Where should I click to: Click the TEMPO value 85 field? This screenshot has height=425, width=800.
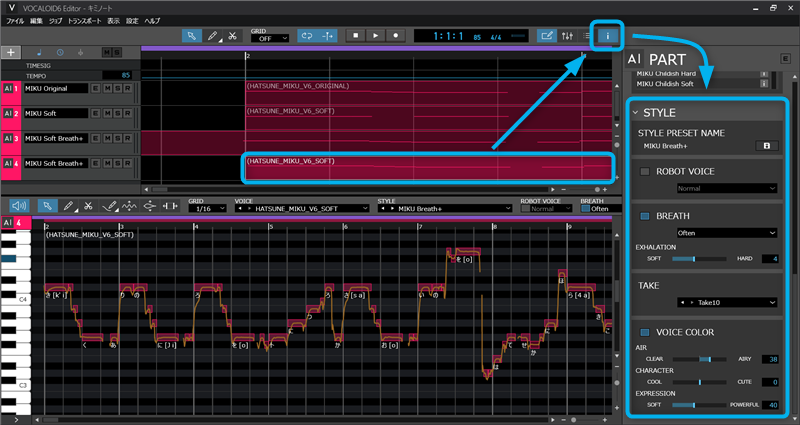(117, 76)
